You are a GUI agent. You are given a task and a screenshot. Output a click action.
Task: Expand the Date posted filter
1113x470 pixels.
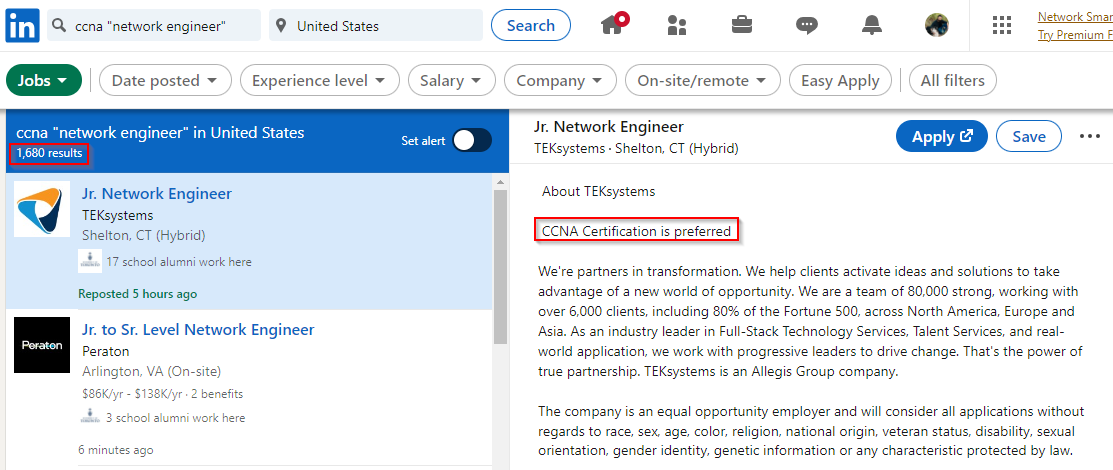pos(165,81)
